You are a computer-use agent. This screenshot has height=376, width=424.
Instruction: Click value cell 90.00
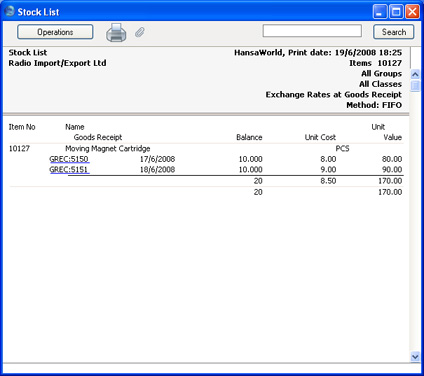[392, 170]
